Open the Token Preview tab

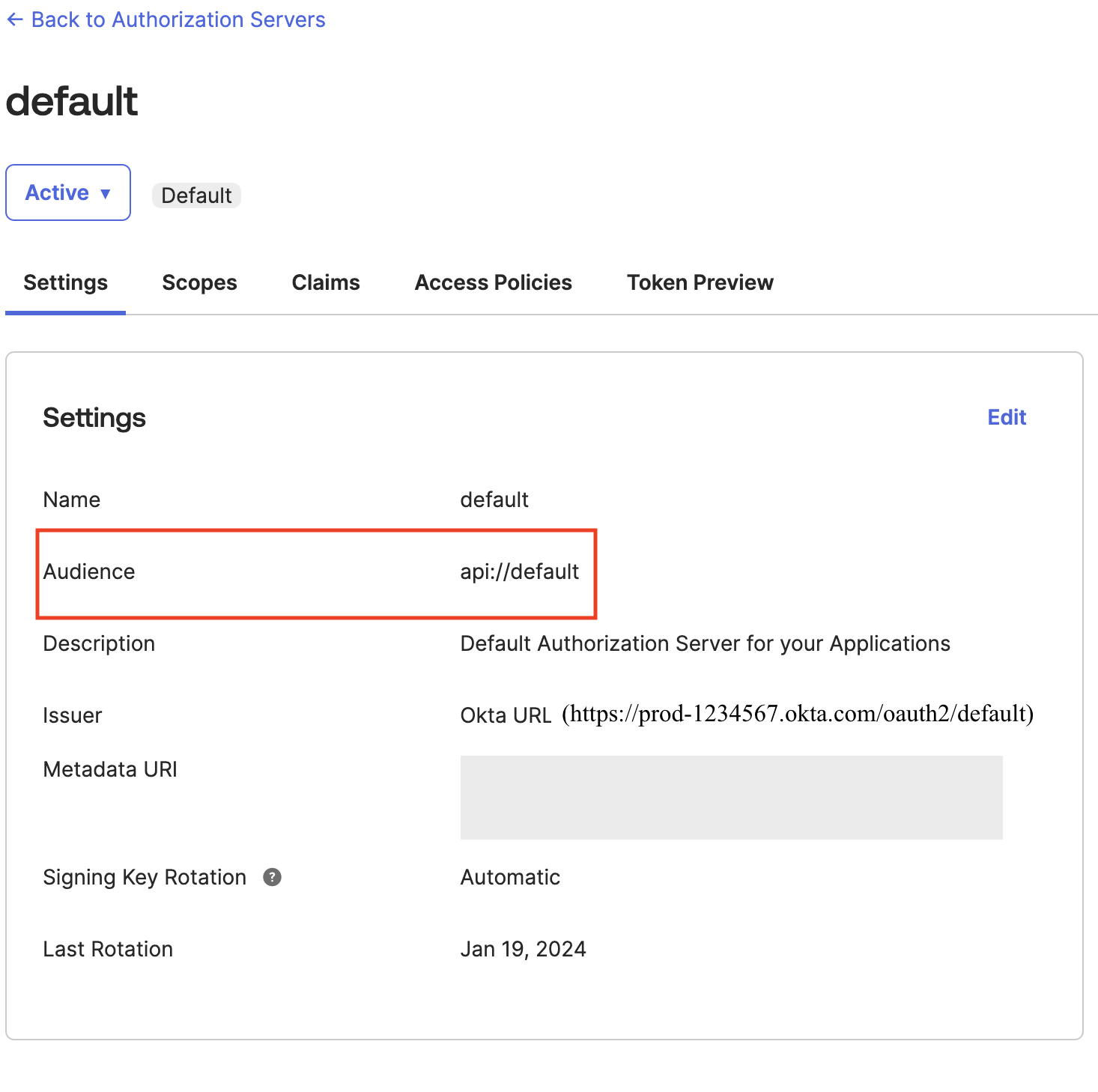click(x=700, y=282)
